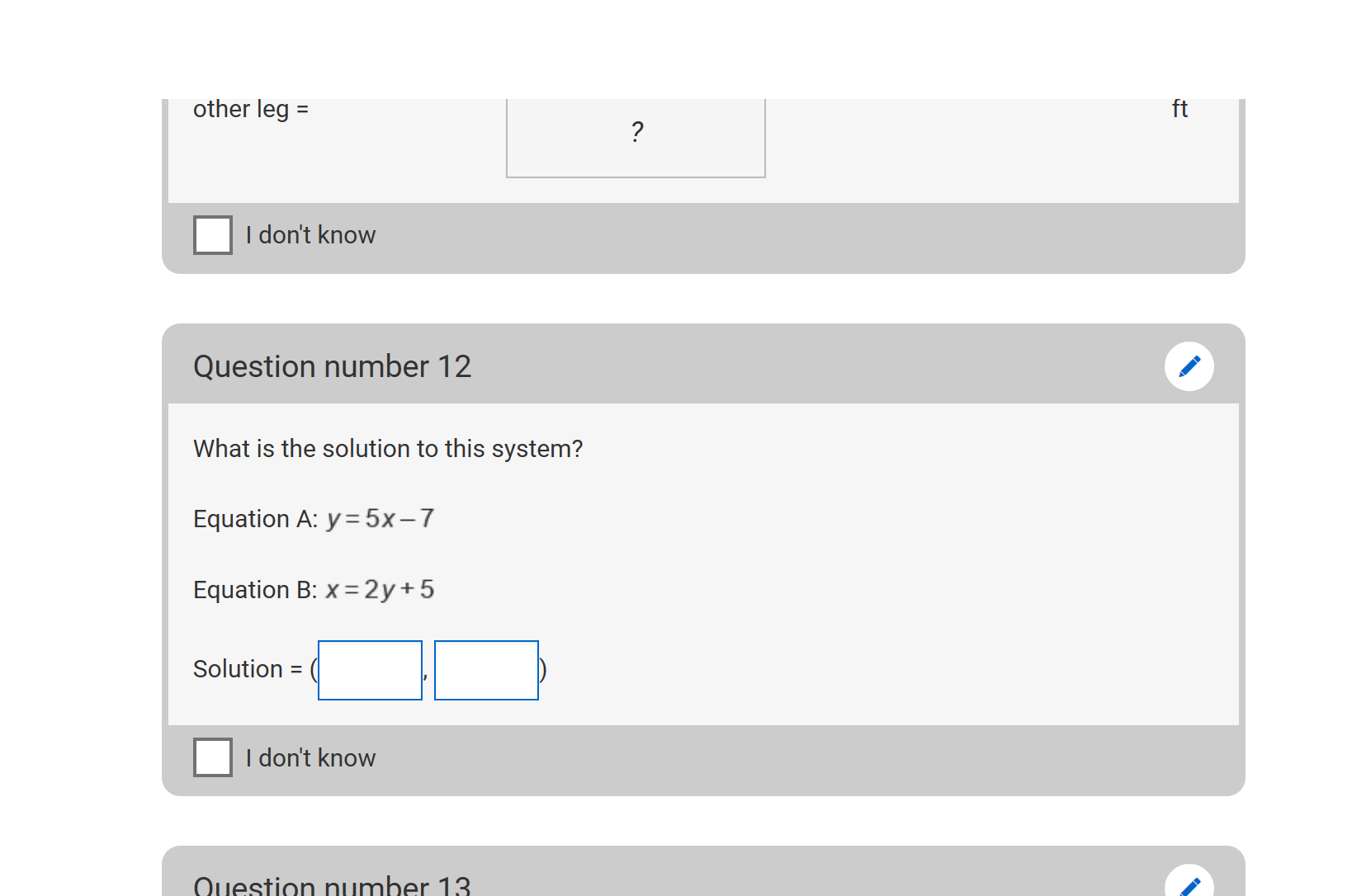Click "What is the solution to this system?" text
This screenshot has height=896, width=1352.
coord(388,449)
